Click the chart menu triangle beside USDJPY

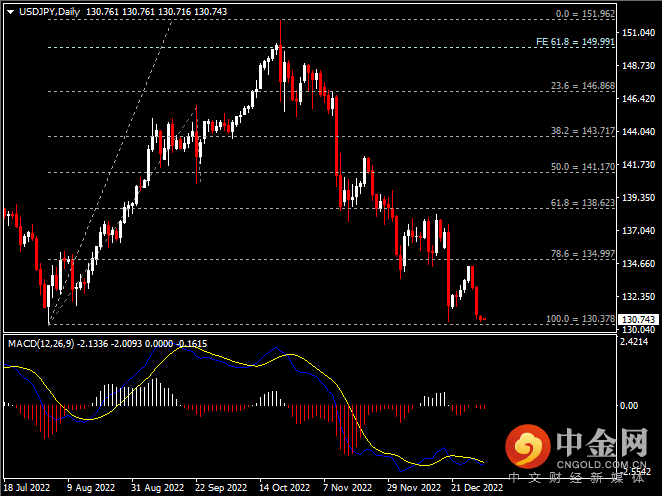7,11
